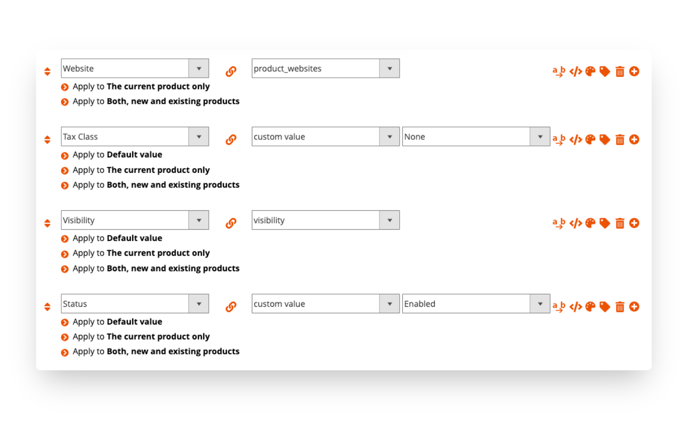Open the product_websites source dropdown
The image size is (688, 430).
326,68
